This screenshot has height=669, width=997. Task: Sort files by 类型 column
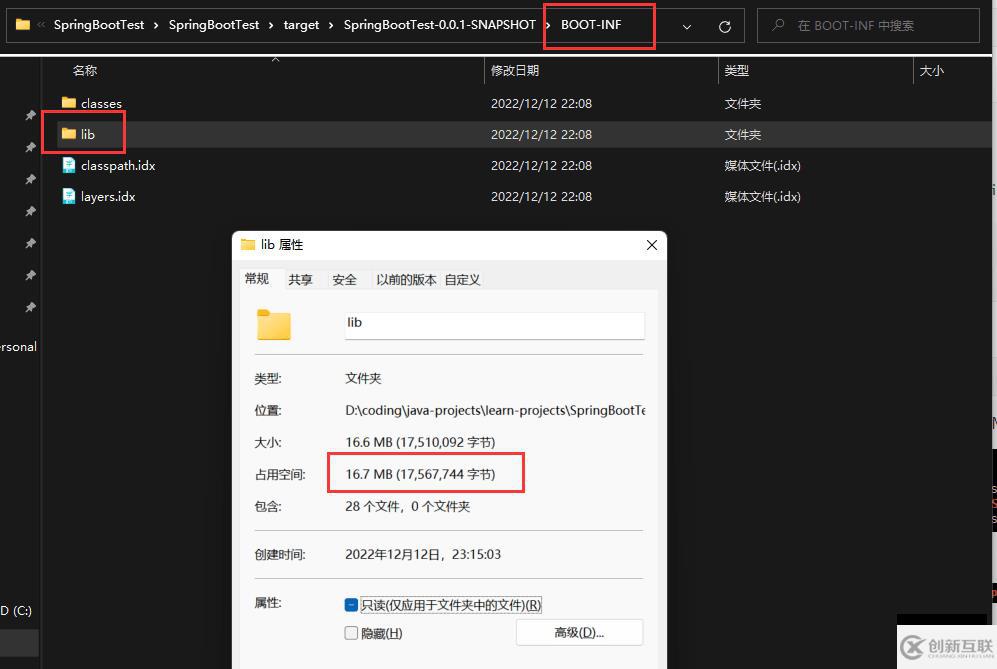click(736, 71)
